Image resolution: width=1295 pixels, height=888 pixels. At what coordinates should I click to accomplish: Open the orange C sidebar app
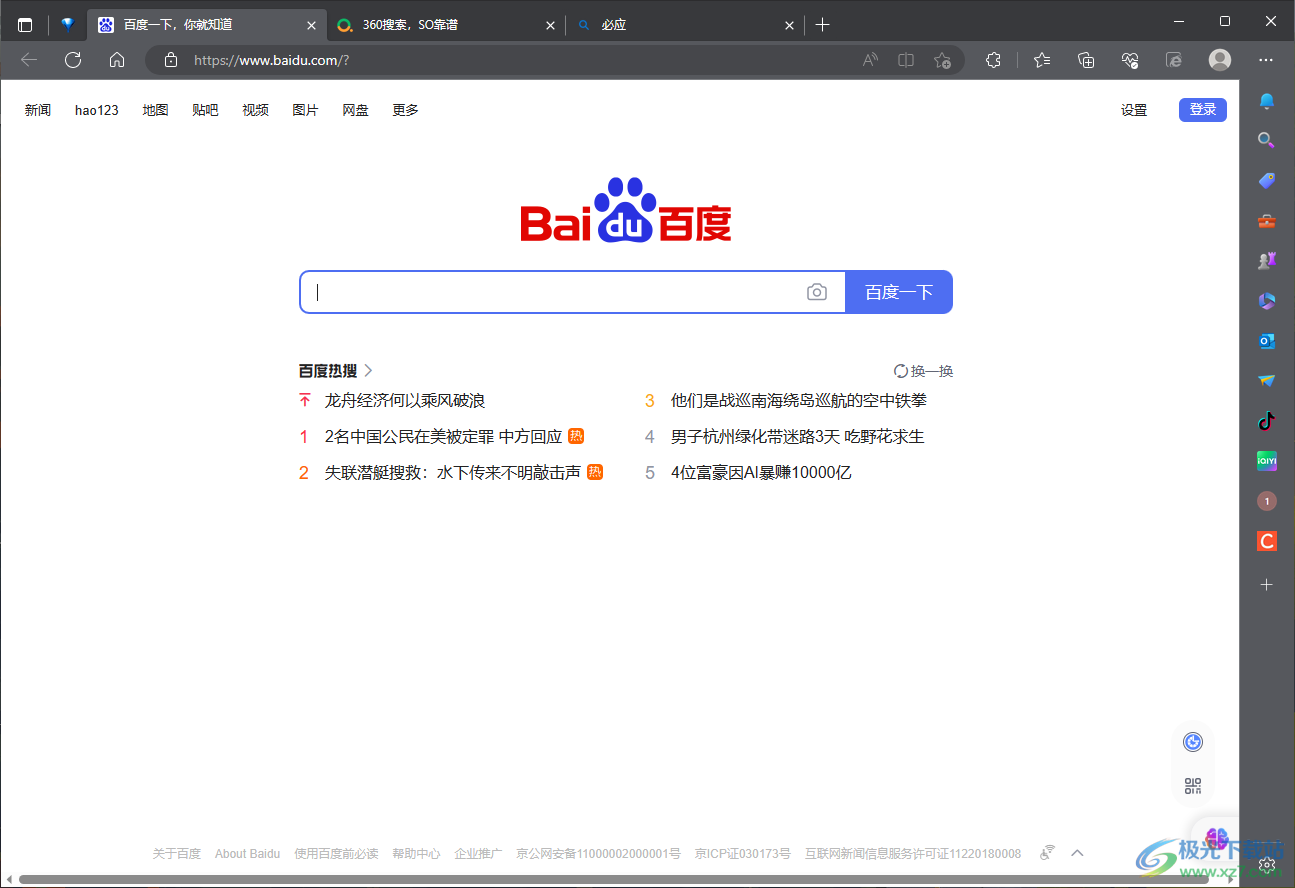1267,541
